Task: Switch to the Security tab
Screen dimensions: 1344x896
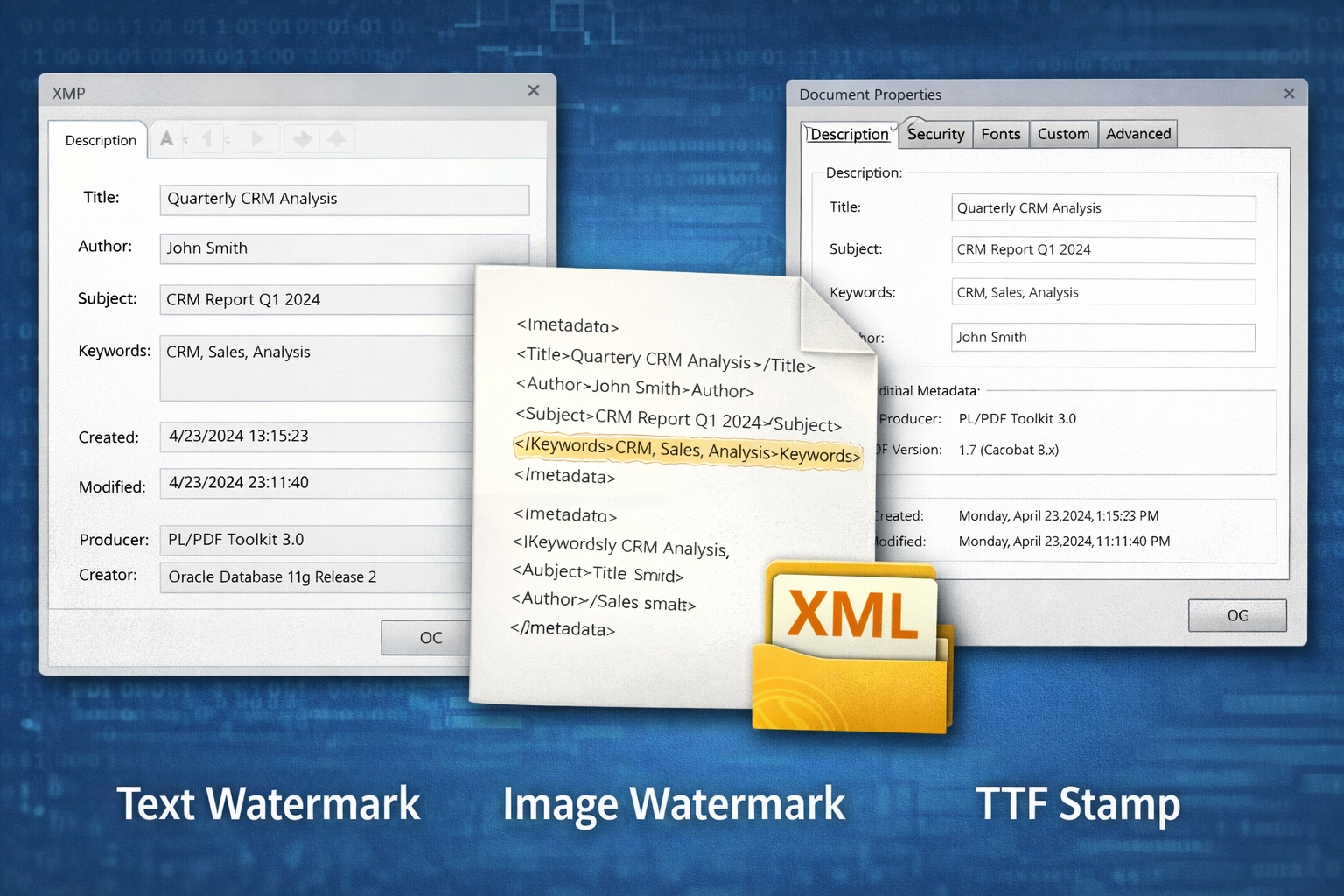Action: click(x=935, y=134)
